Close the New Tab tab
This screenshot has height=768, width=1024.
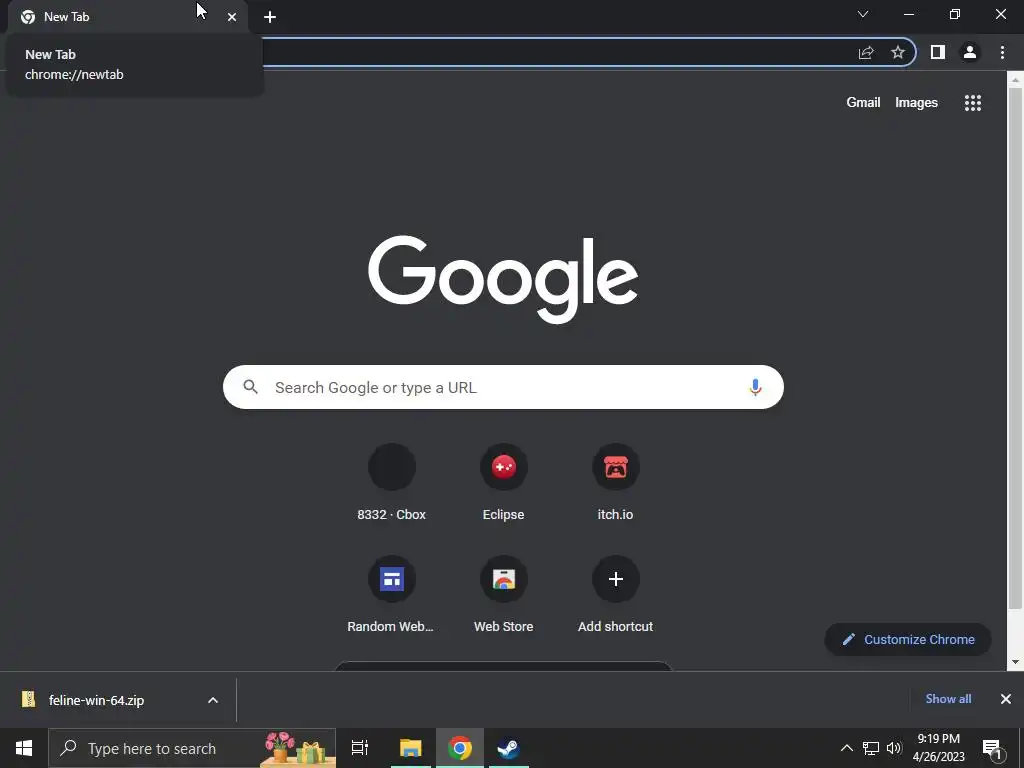[232, 17]
